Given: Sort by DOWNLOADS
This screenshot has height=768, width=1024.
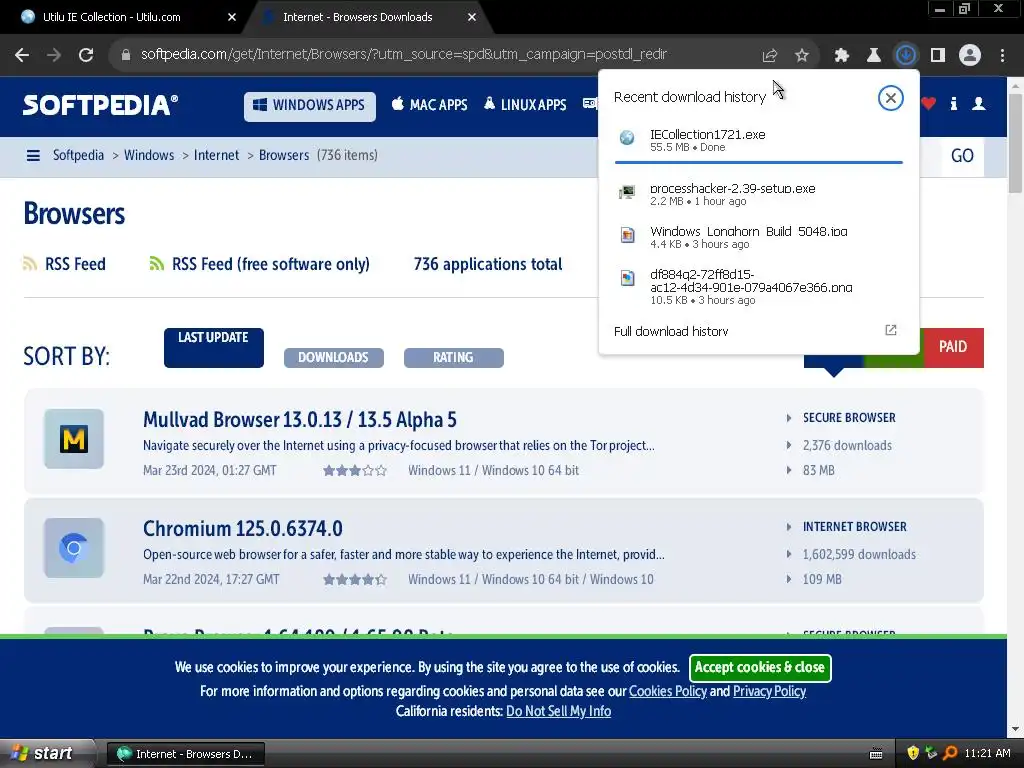Looking at the screenshot, I should click(x=333, y=357).
